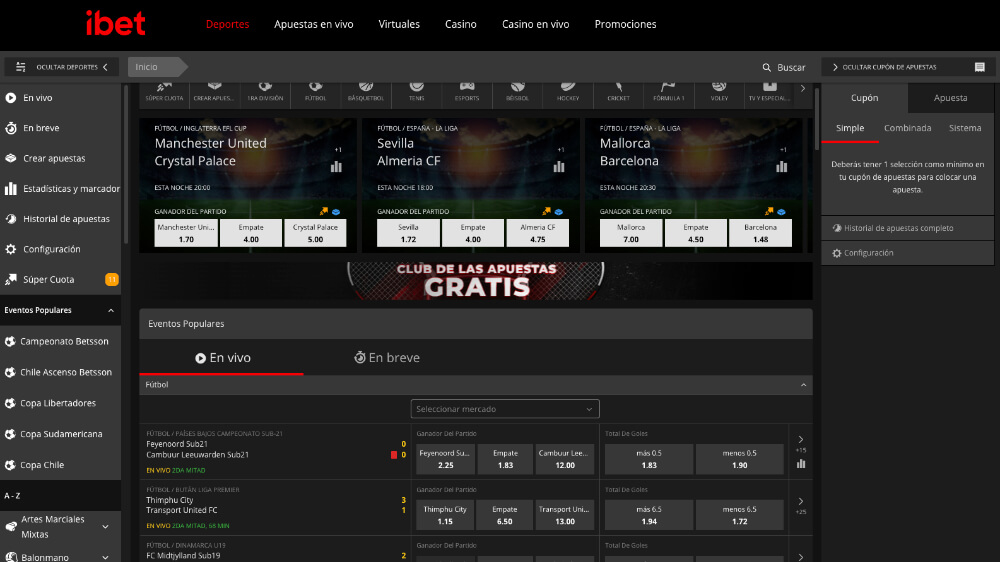Select the Básquetbol sport icon
1000x562 pixels.
pyautogui.click(x=367, y=91)
